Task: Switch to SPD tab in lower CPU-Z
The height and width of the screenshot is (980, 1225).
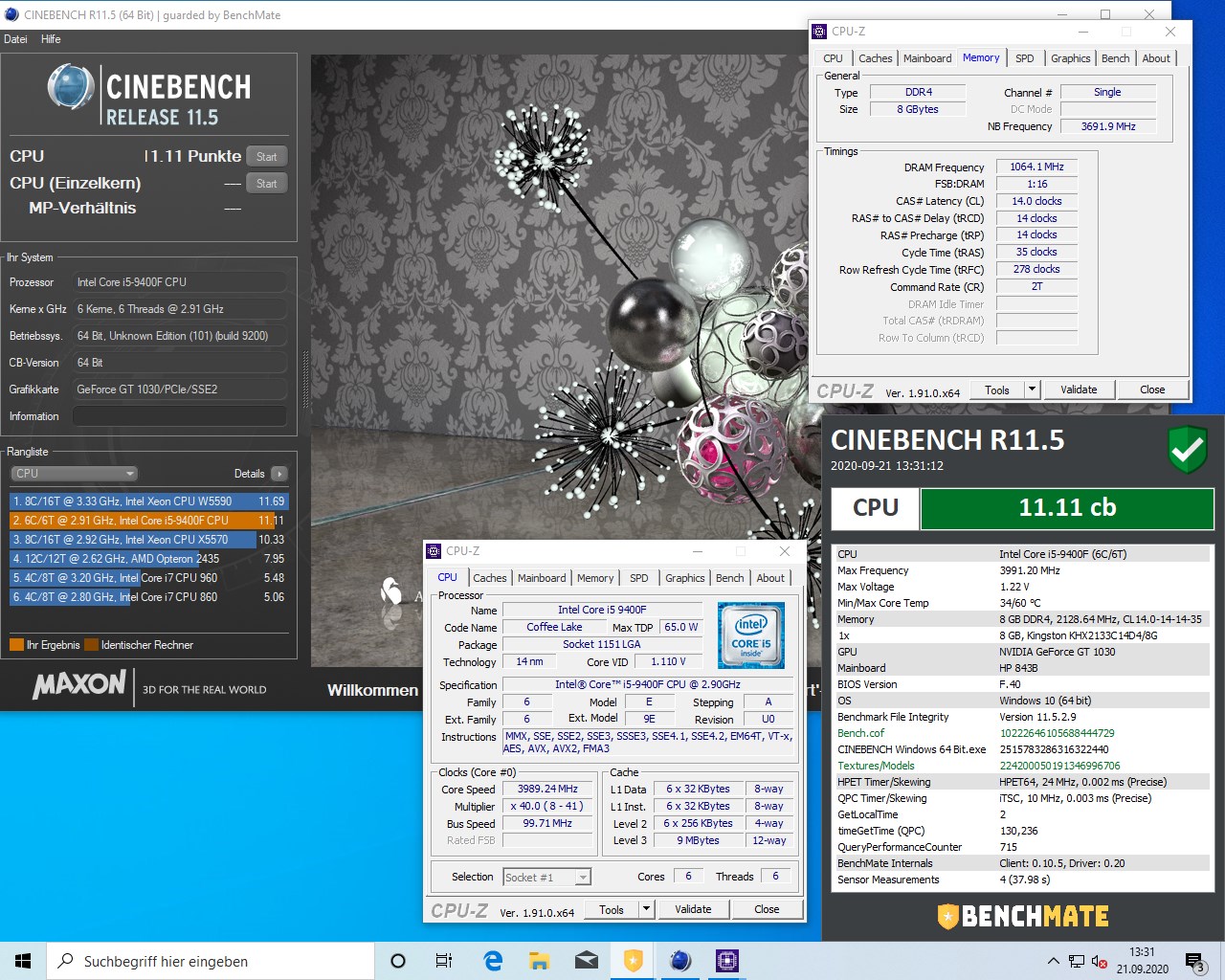Action: (x=639, y=578)
